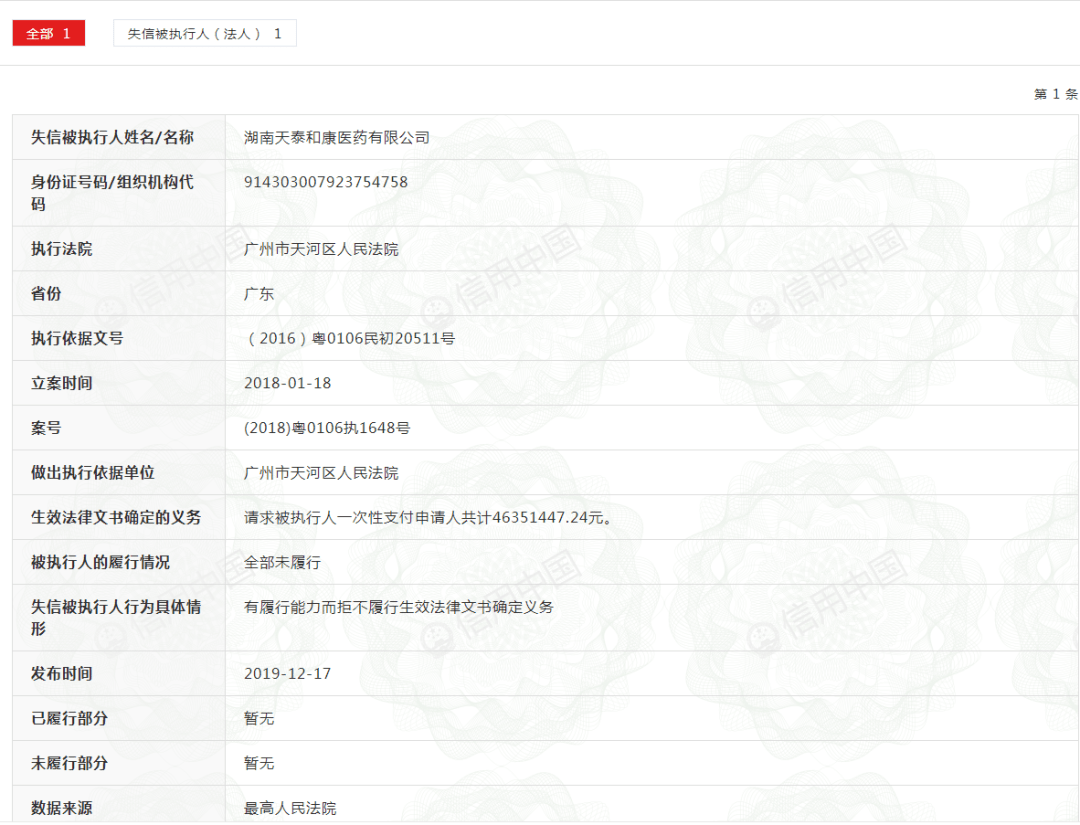Click 未履行部分 value 暂无
Viewport: 1080px width, 825px height.
click(x=259, y=763)
